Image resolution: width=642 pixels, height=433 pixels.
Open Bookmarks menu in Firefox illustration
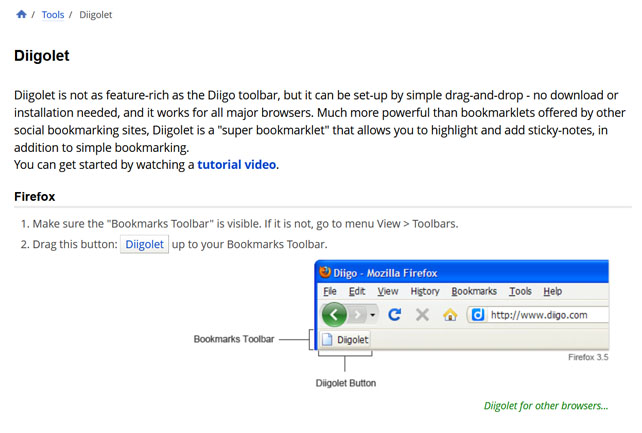(x=474, y=291)
